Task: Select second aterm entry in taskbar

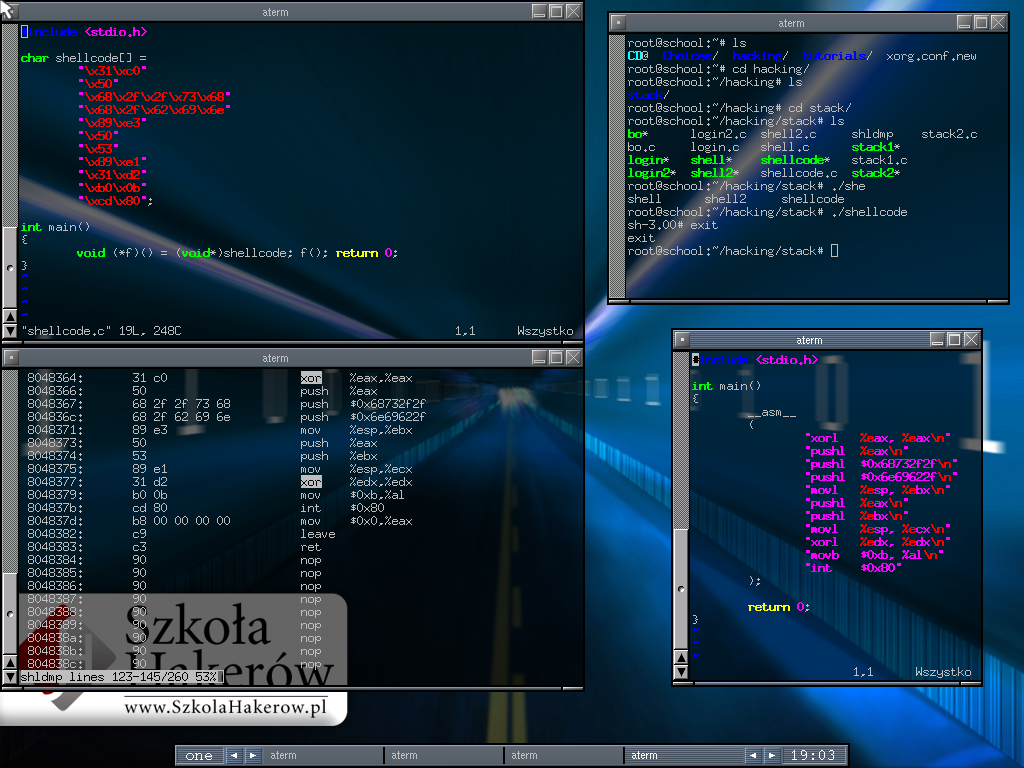Action: pyautogui.click(x=444, y=755)
